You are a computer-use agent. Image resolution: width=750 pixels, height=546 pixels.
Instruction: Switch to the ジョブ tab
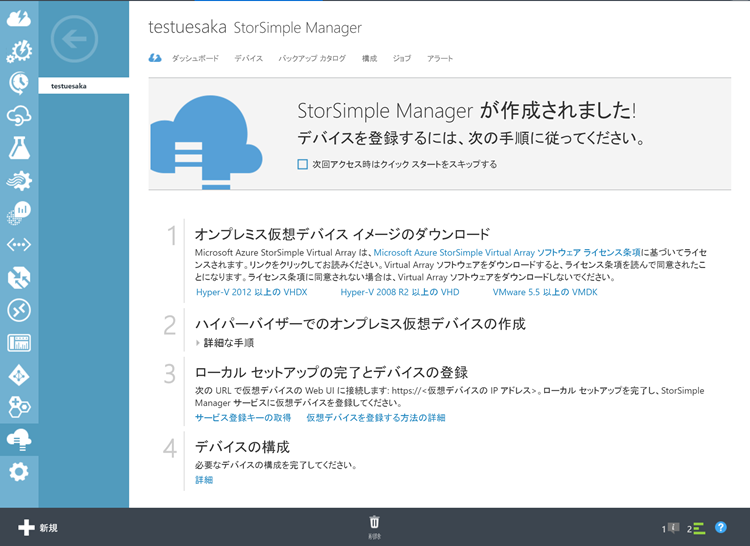402,58
